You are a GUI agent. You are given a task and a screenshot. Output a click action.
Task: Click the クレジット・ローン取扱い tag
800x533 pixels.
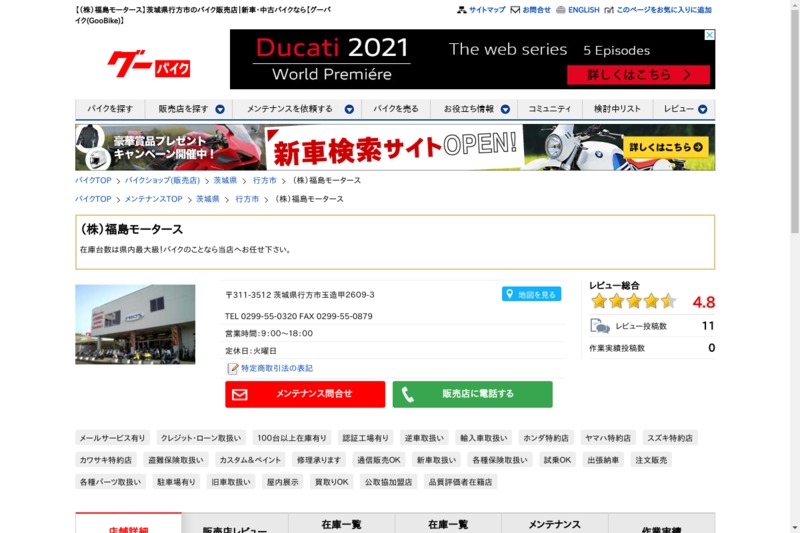click(x=201, y=438)
